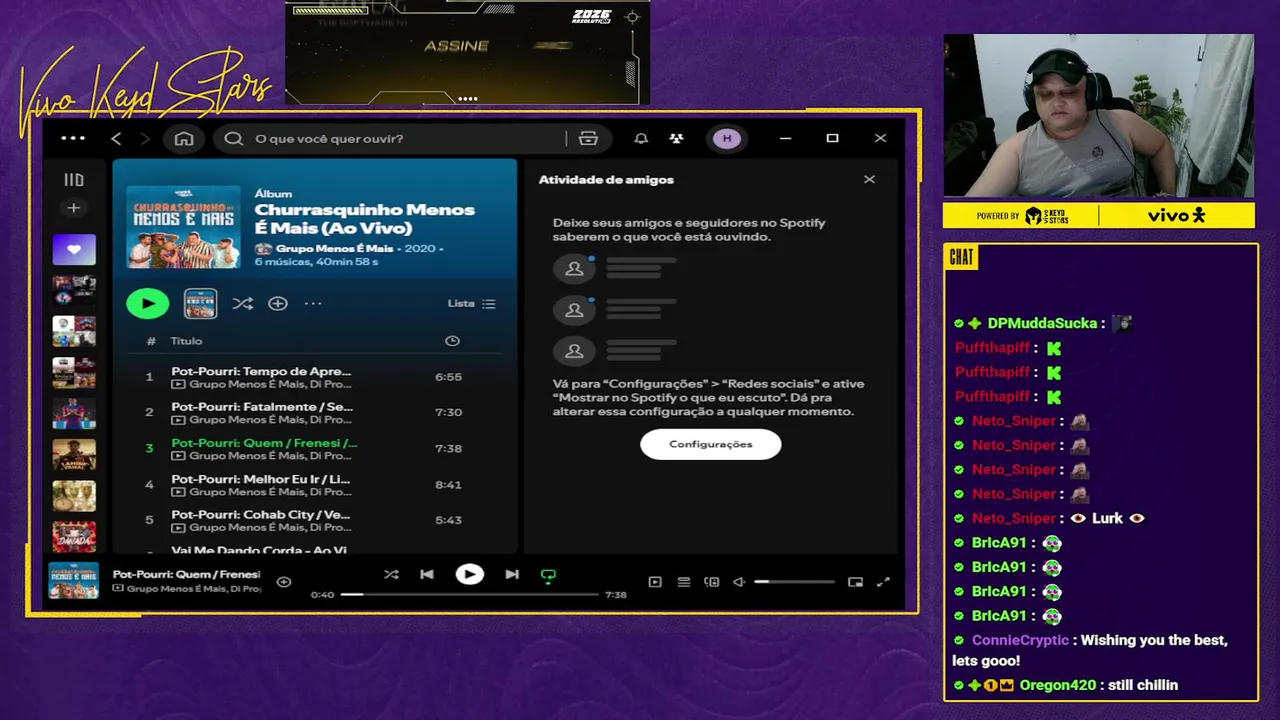
Task: Close the 'Atividade de amigos' panel
Action: [869, 179]
